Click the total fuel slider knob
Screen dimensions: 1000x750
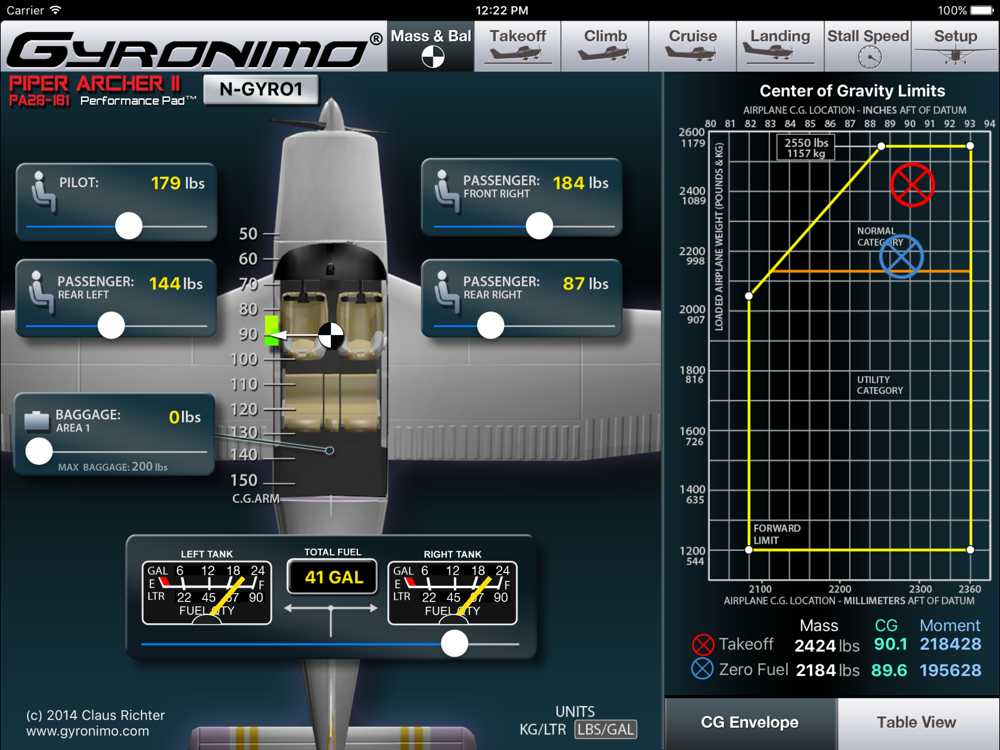(x=454, y=643)
